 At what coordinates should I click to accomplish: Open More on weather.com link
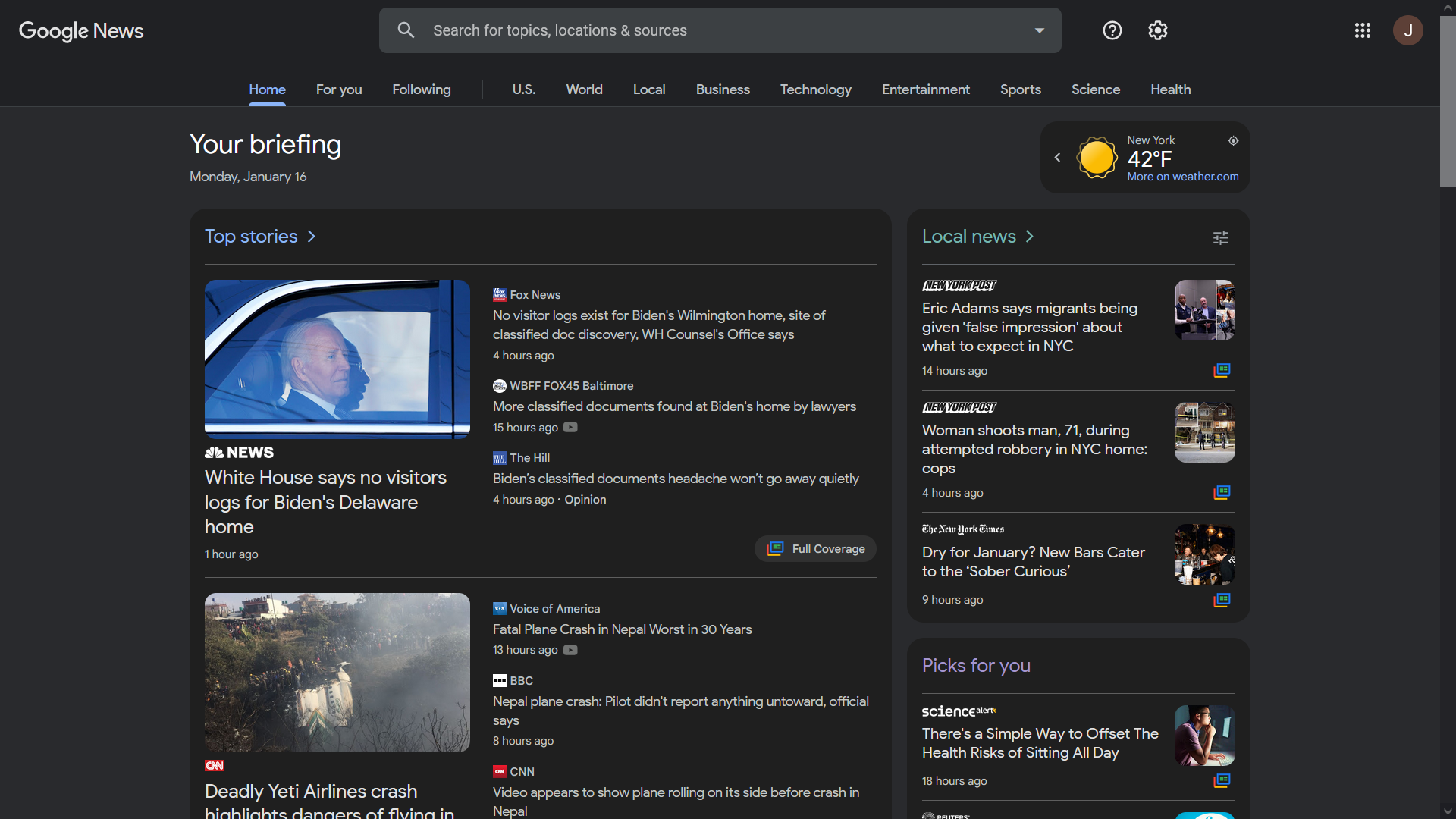[1183, 177]
